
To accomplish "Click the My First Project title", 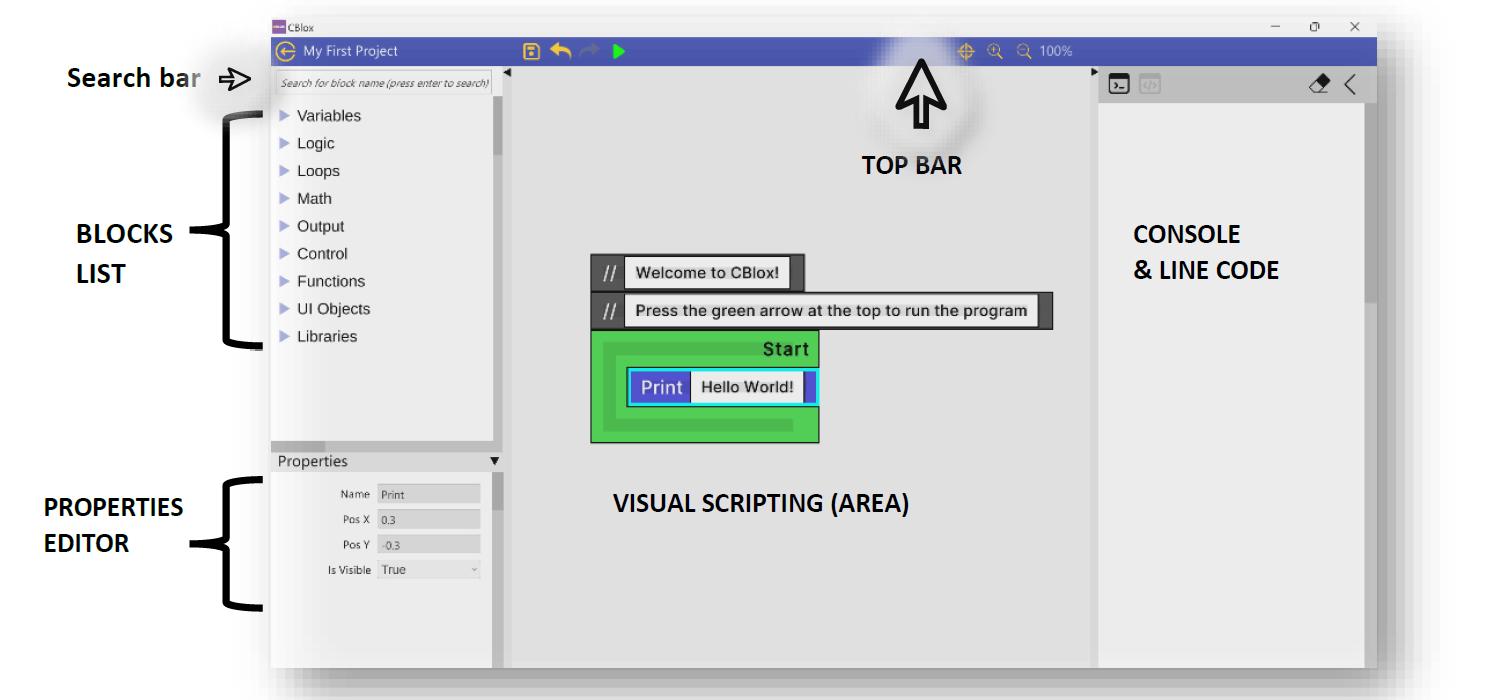I will point(351,51).
